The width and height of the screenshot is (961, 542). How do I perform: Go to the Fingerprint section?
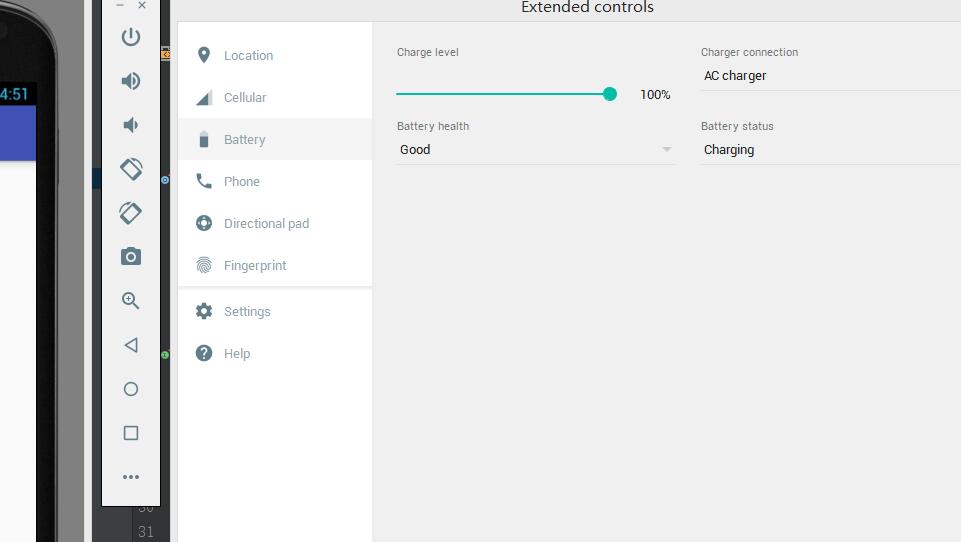pos(255,266)
